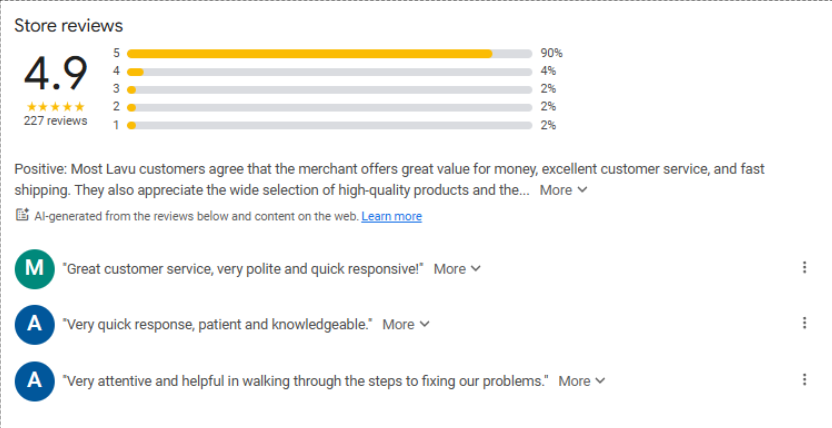
Task: Click the 227 reviews count
Action: [55, 121]
